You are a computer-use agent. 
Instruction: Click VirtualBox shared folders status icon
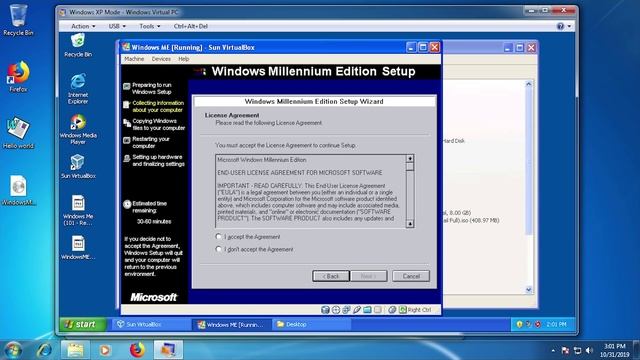[x=367, y=310]
